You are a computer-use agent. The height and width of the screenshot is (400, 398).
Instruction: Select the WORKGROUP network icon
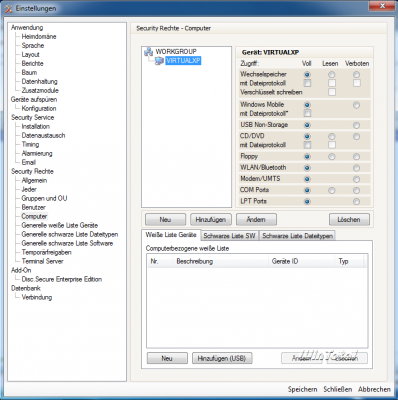pyautogui.click(x=149, y=52)
